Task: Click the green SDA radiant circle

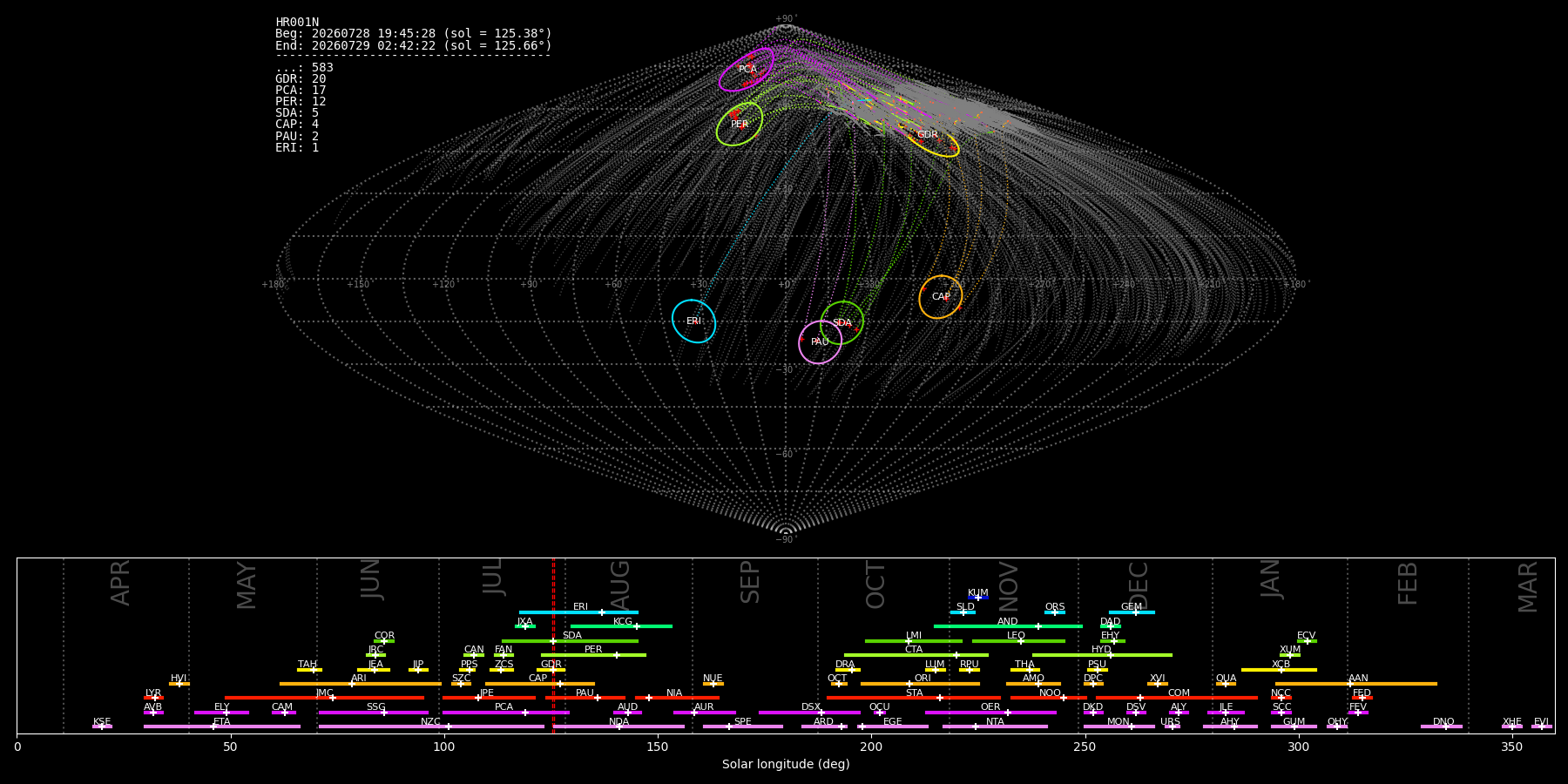Action: click(842, 322)
